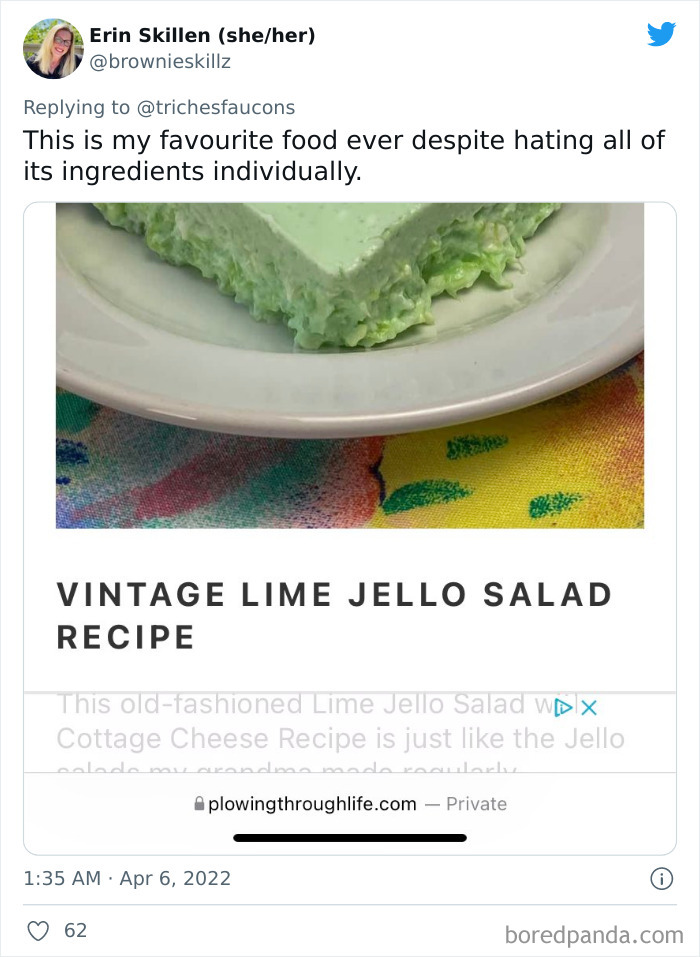The image size is (700, 957).
Task: Open the 1:35 AM · Apr 6, 2022 timestamp
Action: pyautogui.click(x=127, y=878)
